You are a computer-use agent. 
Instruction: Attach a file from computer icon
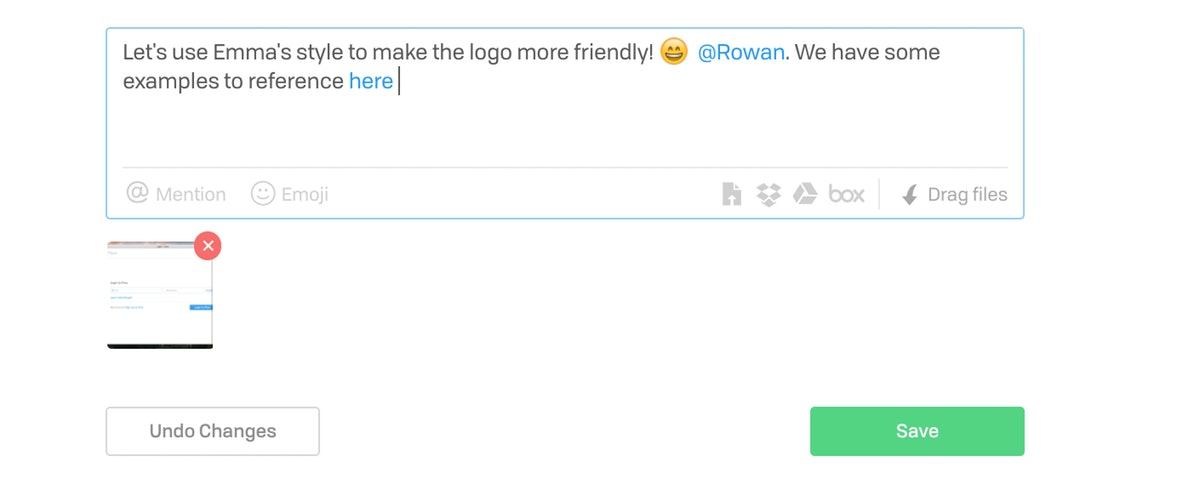(x=732, y=194)
